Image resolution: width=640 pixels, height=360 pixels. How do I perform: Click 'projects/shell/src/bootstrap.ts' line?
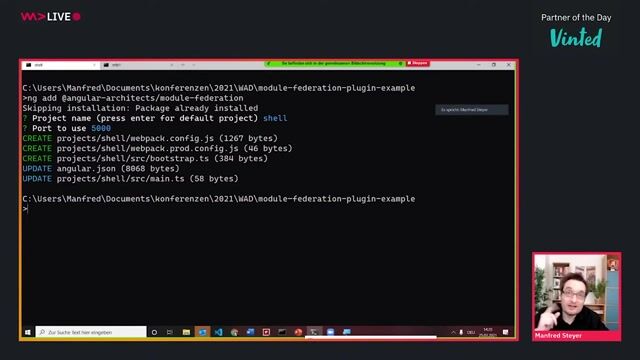pos(145,158)
